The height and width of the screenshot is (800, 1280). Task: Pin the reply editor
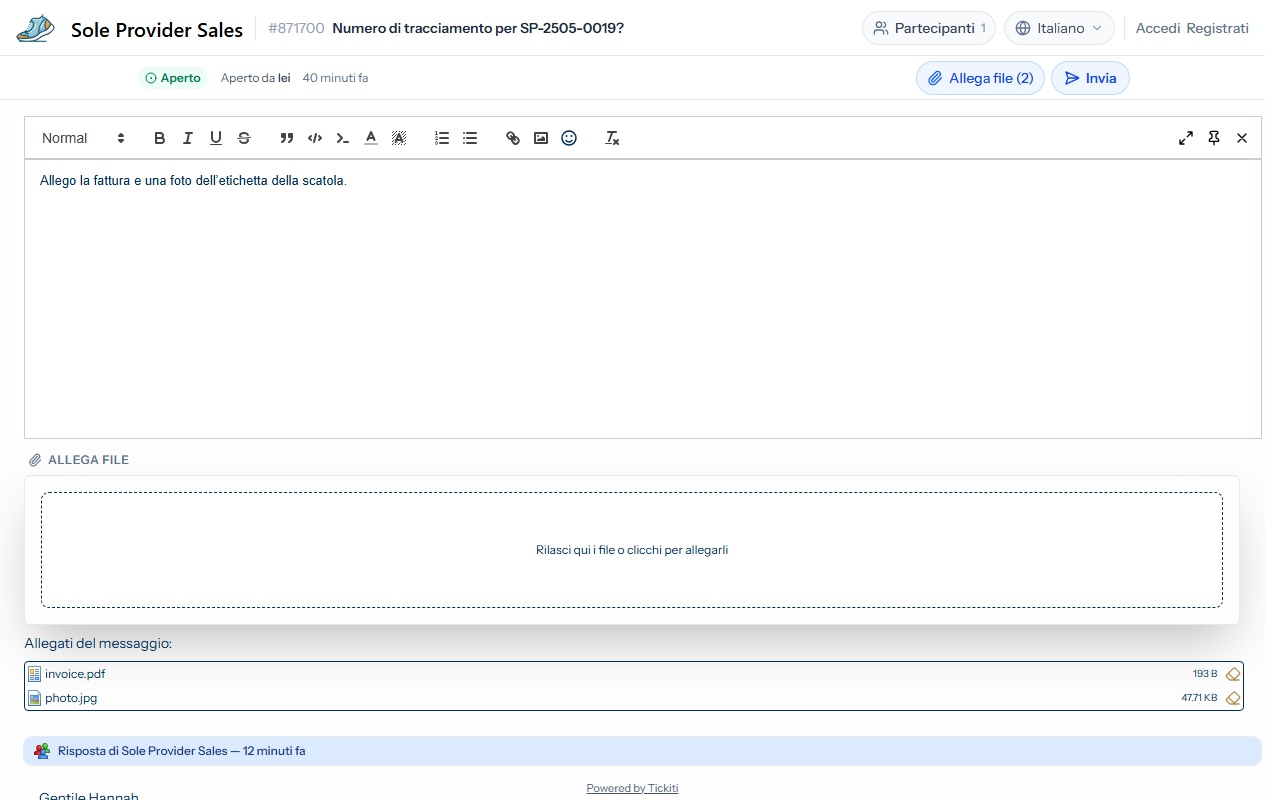1214,138
